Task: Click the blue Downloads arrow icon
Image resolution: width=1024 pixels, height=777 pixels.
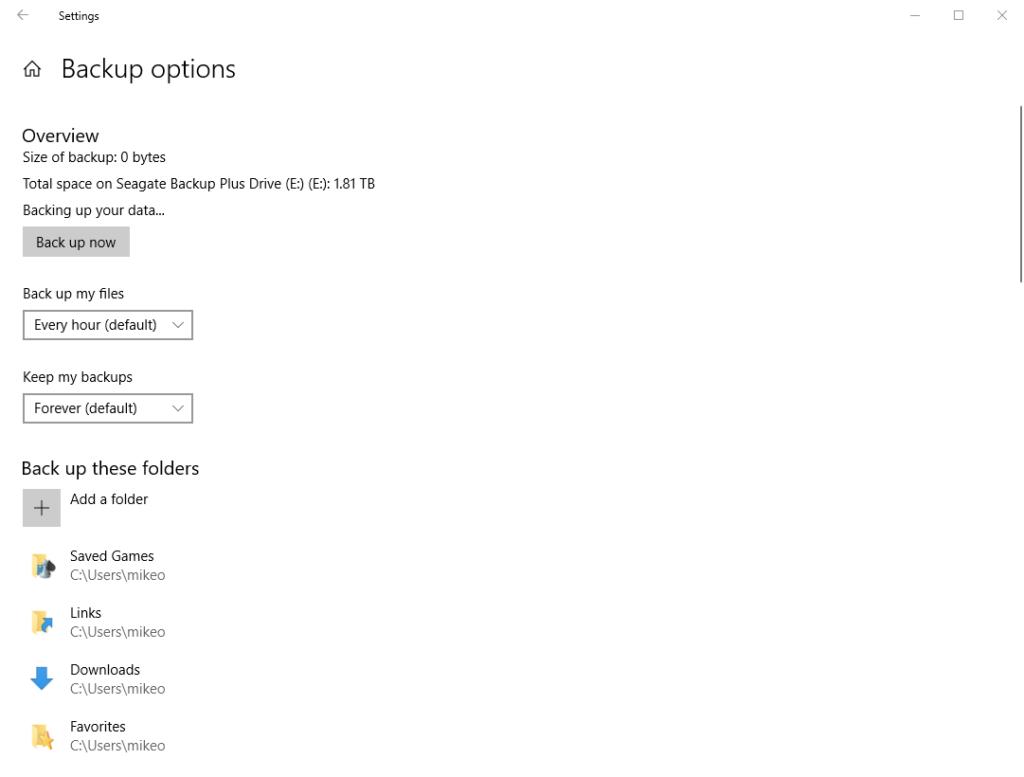Action: 41,678
